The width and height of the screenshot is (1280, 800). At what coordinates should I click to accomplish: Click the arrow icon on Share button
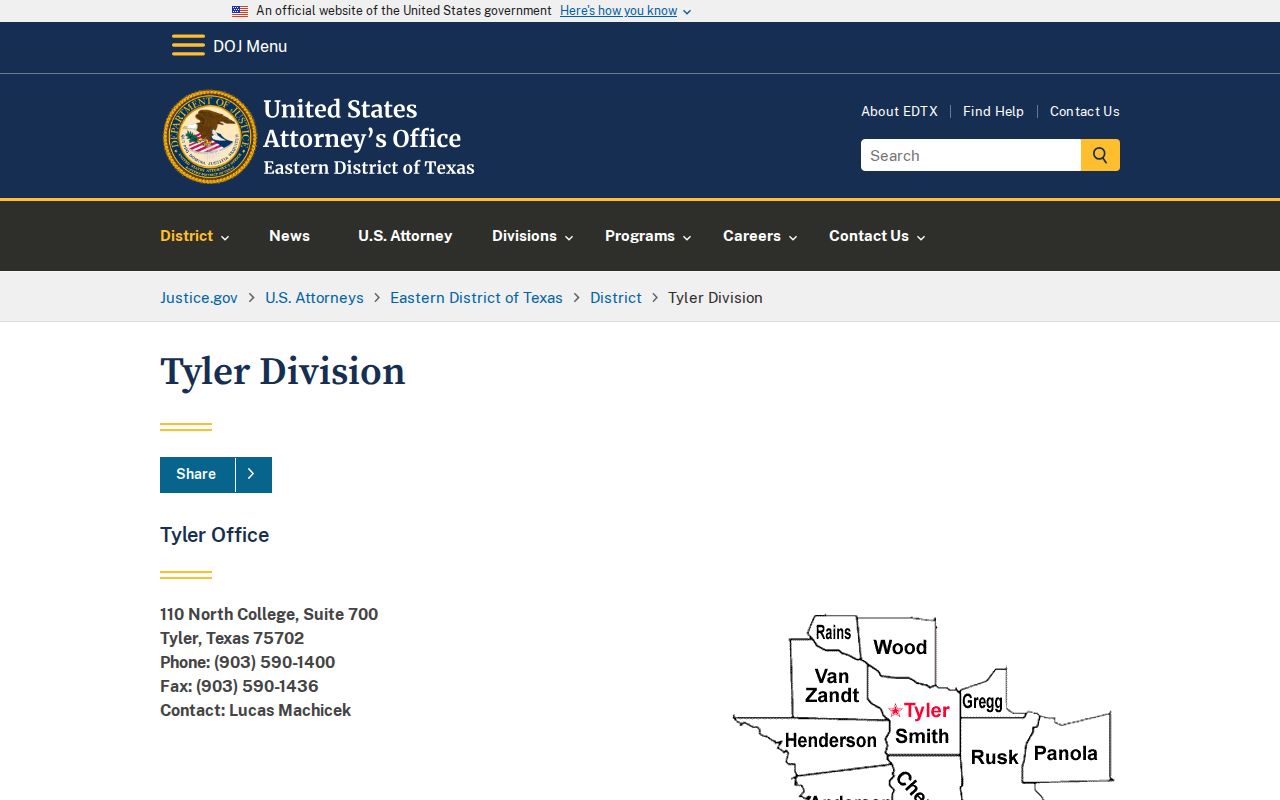[x=253, y=474]
